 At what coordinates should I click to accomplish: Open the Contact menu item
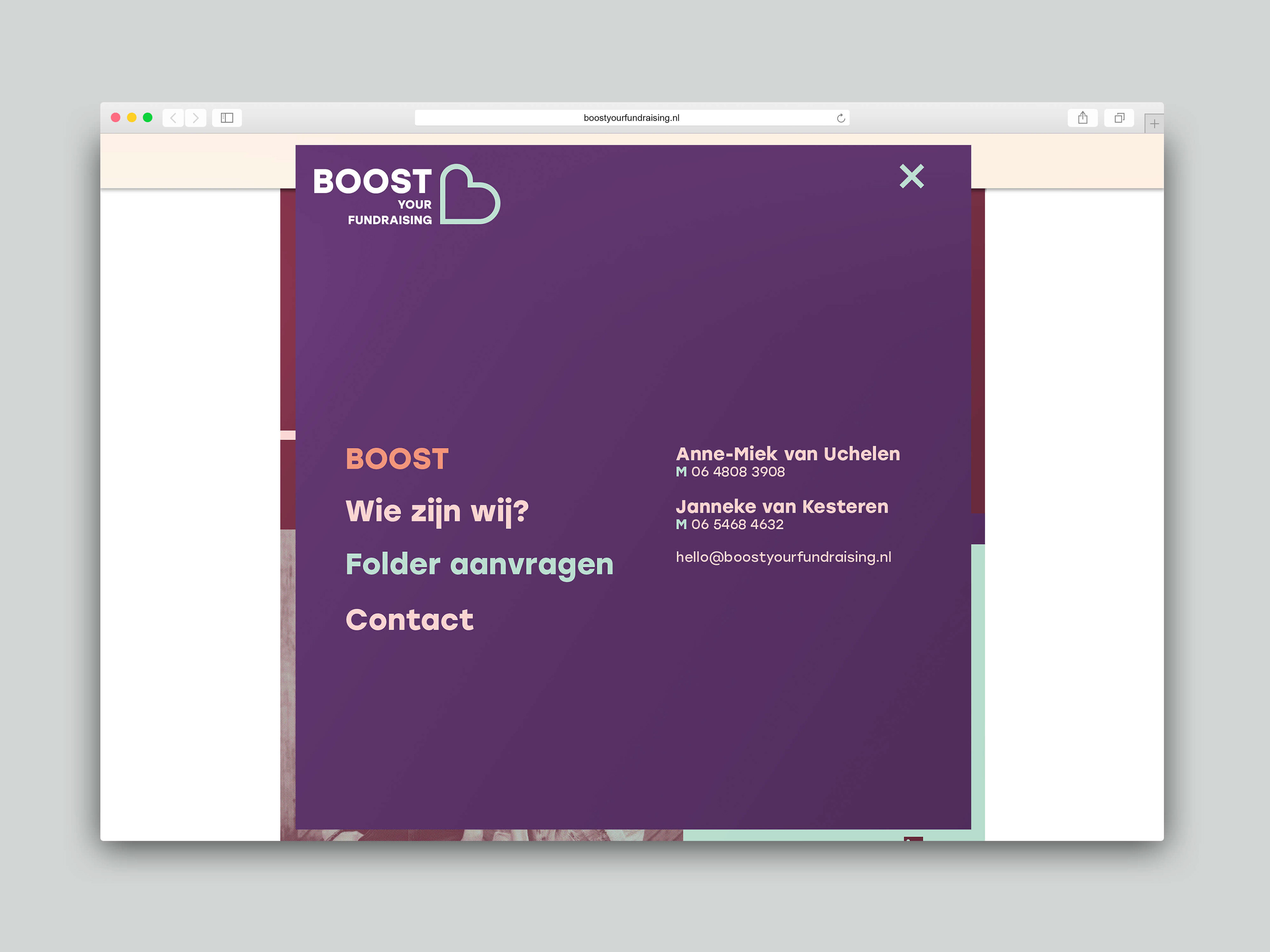409,620
